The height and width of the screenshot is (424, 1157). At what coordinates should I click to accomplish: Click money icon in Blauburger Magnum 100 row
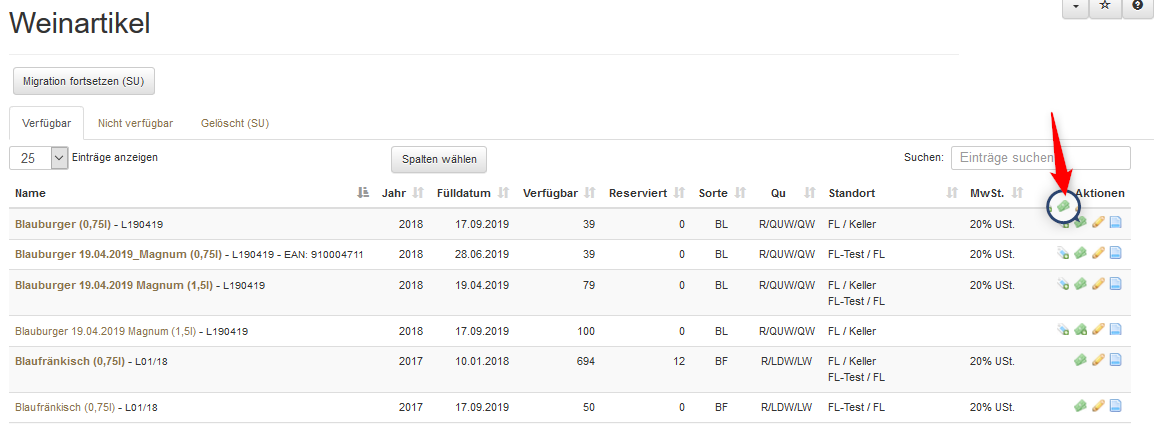pos(1080,330)
